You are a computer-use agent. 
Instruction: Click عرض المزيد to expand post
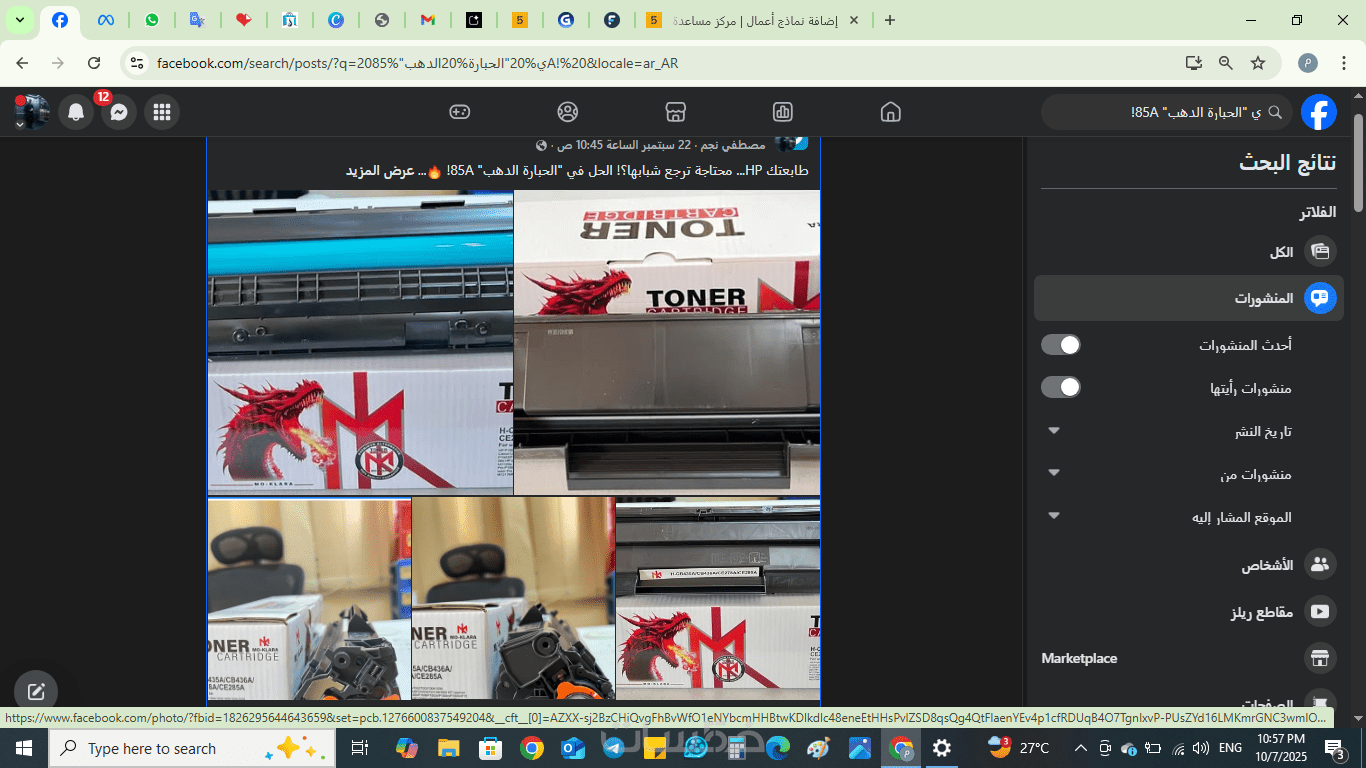pos(380,171)
